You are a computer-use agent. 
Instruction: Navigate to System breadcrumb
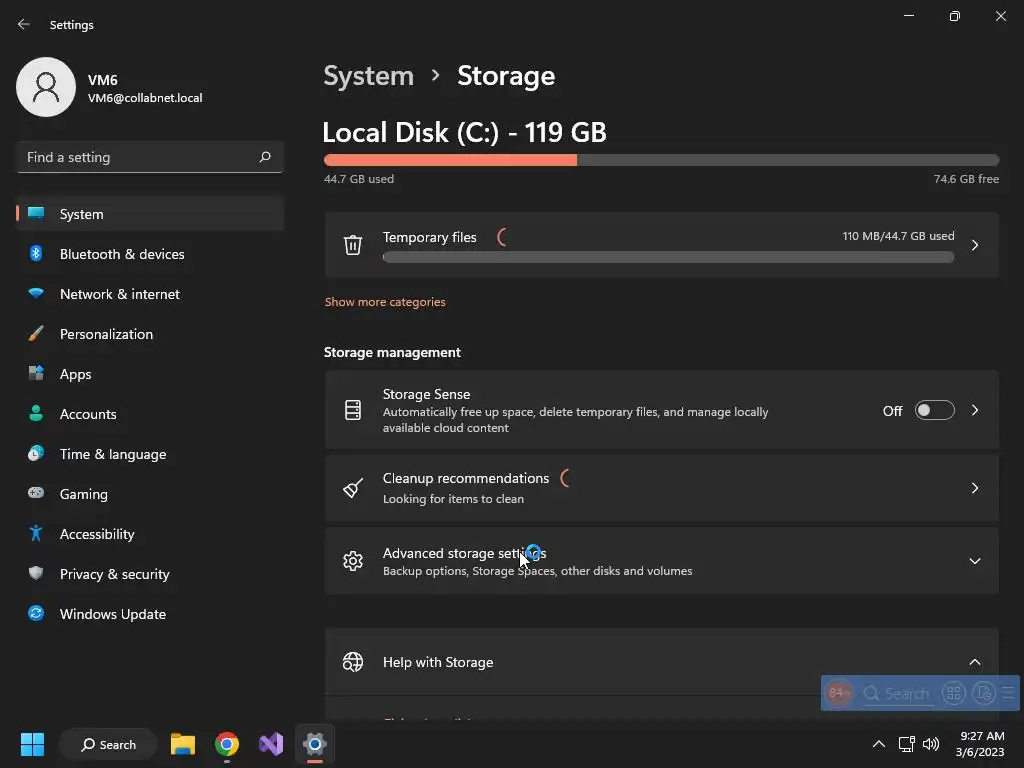pos(368,76)
